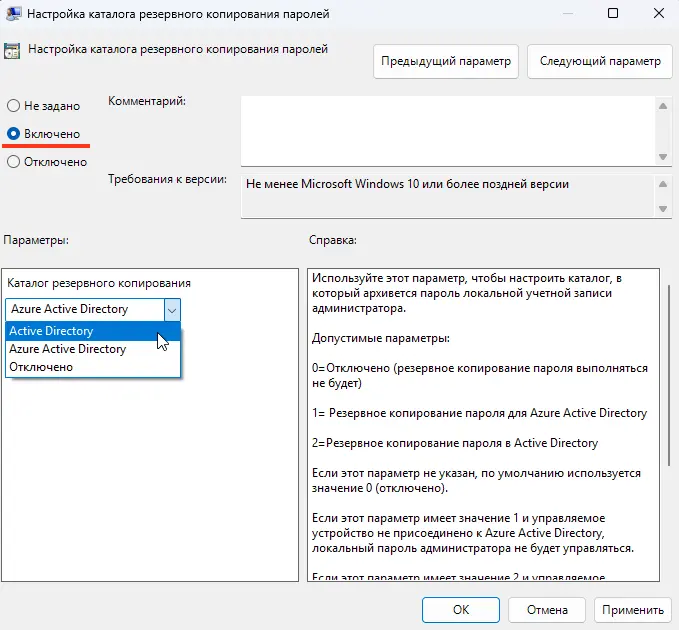
Task: Pick 'Отключено' option in the dropdown list
Action: pyautogui.click(x=41, y=367)
